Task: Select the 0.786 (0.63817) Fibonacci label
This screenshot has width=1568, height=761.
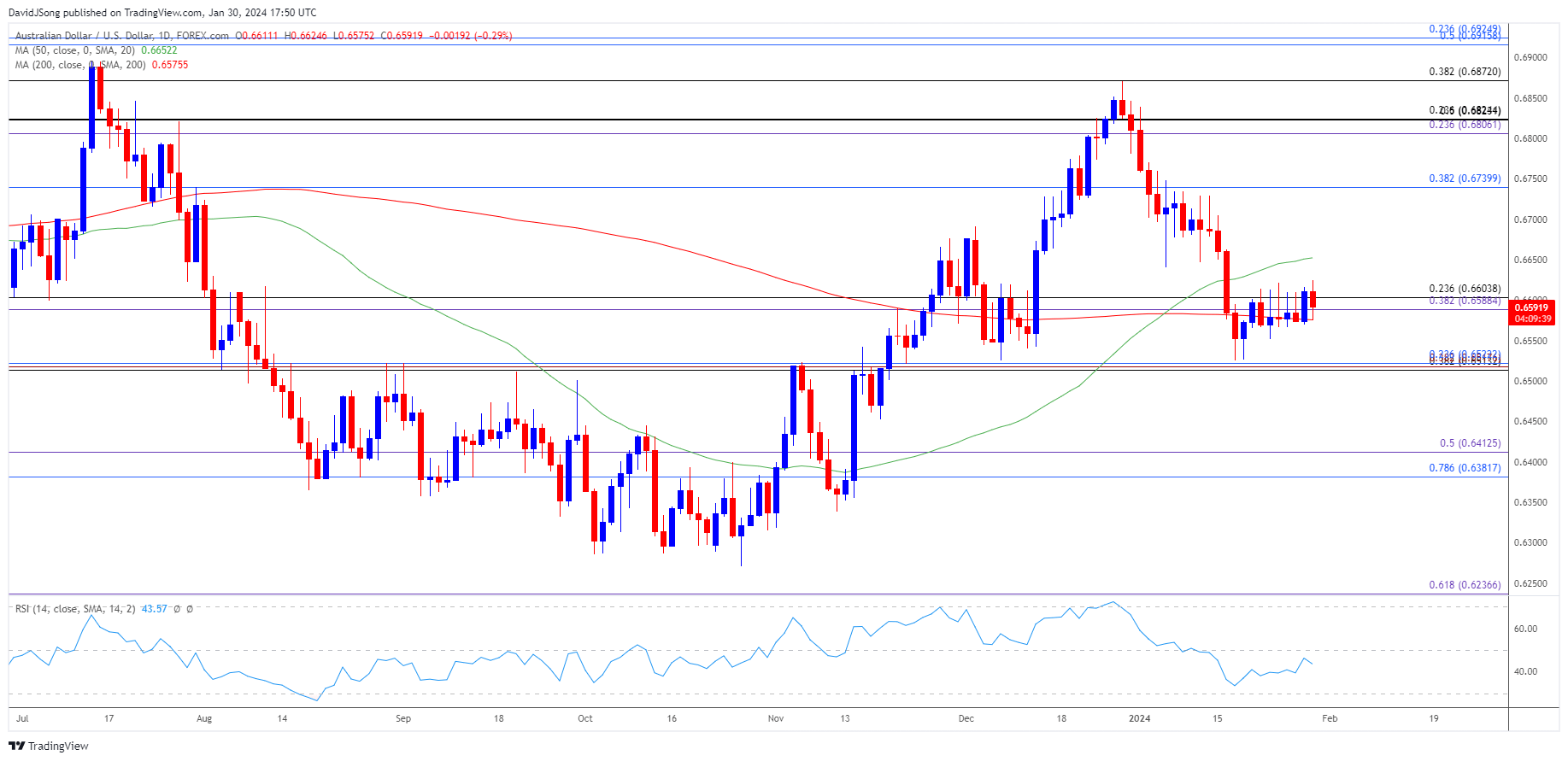Action: tap(1465, 468)
